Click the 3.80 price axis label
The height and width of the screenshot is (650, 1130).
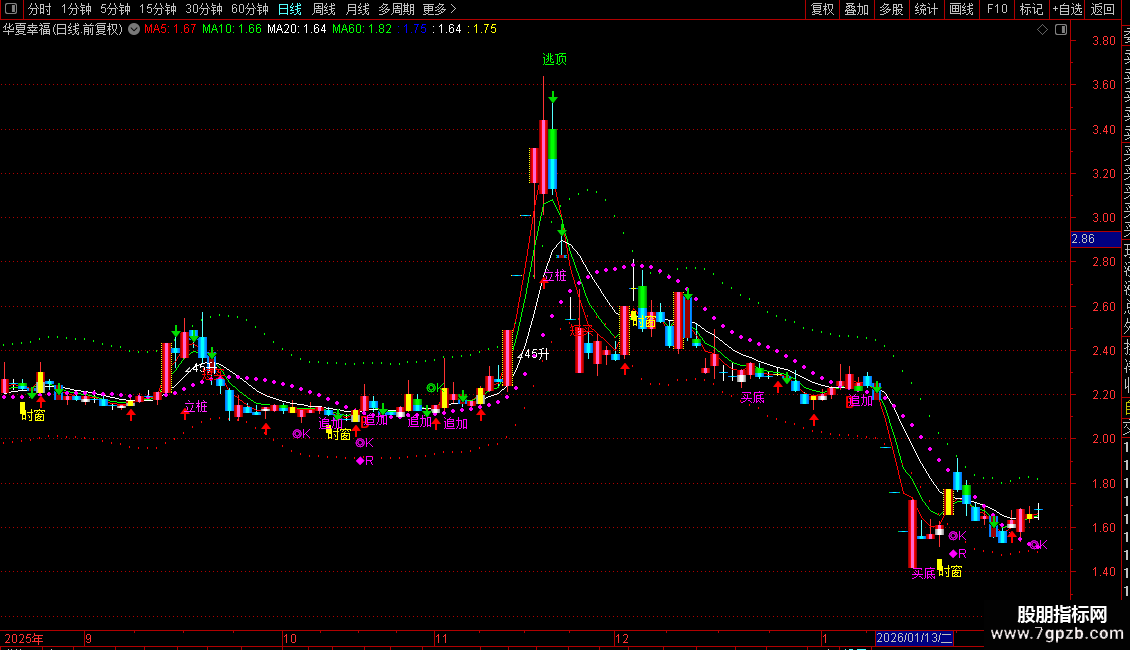click(x=1104, y=41)
